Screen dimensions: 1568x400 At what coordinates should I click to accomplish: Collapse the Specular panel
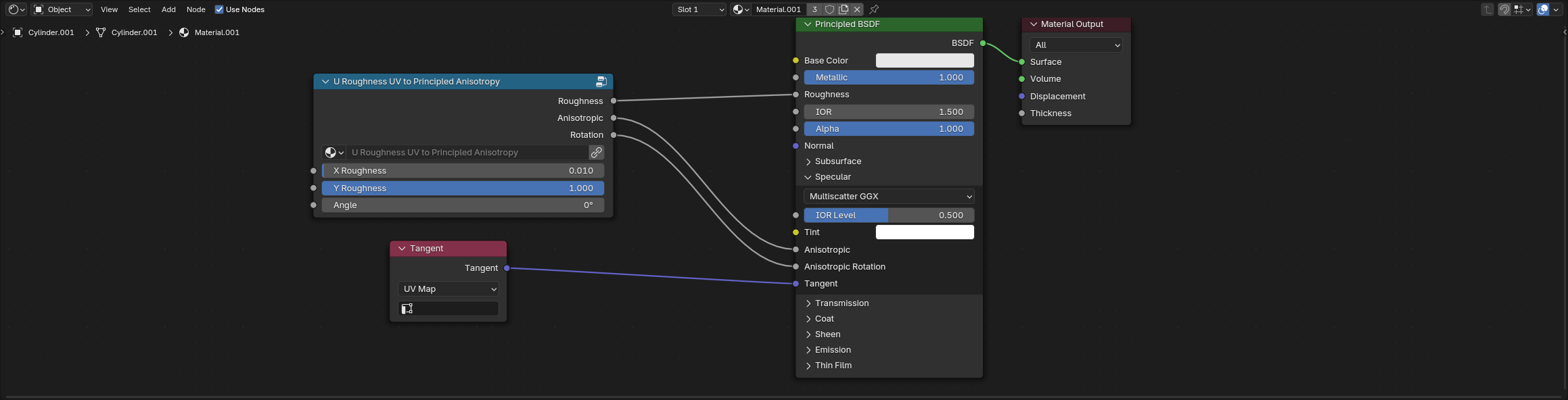[808, 177]
